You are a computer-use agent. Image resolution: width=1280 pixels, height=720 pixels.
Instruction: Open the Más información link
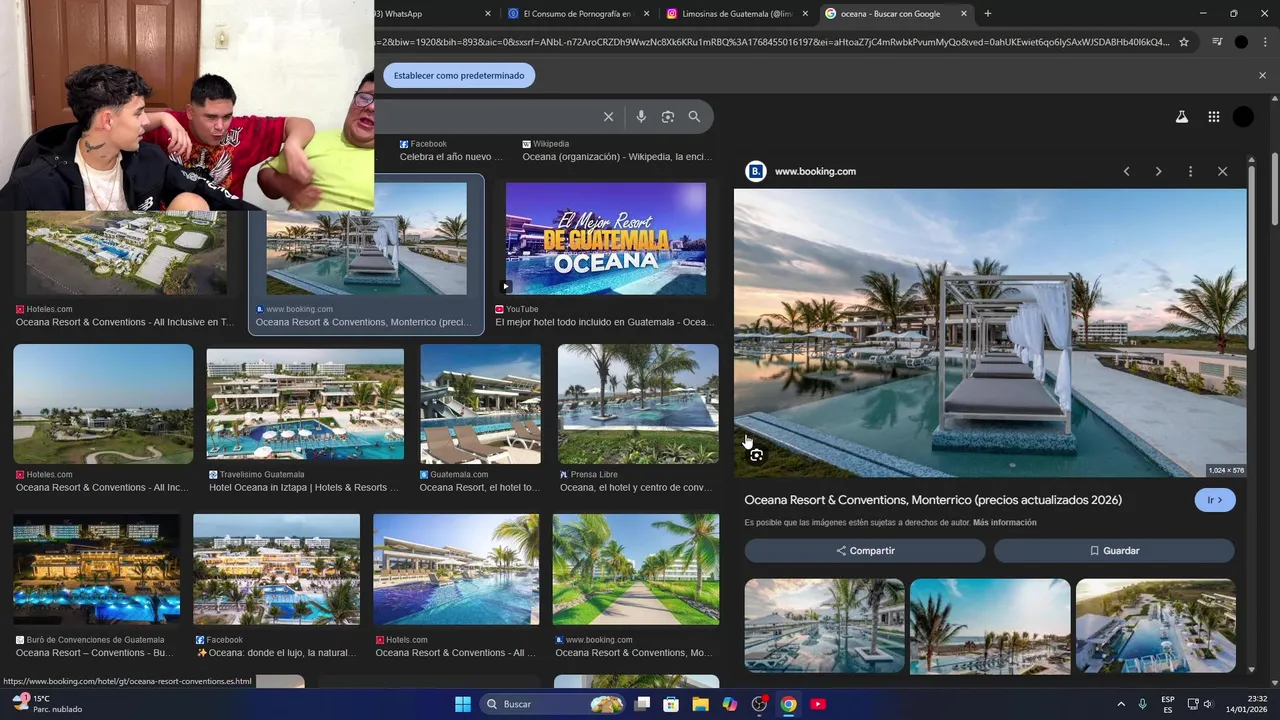click(x=1005, y=523)
